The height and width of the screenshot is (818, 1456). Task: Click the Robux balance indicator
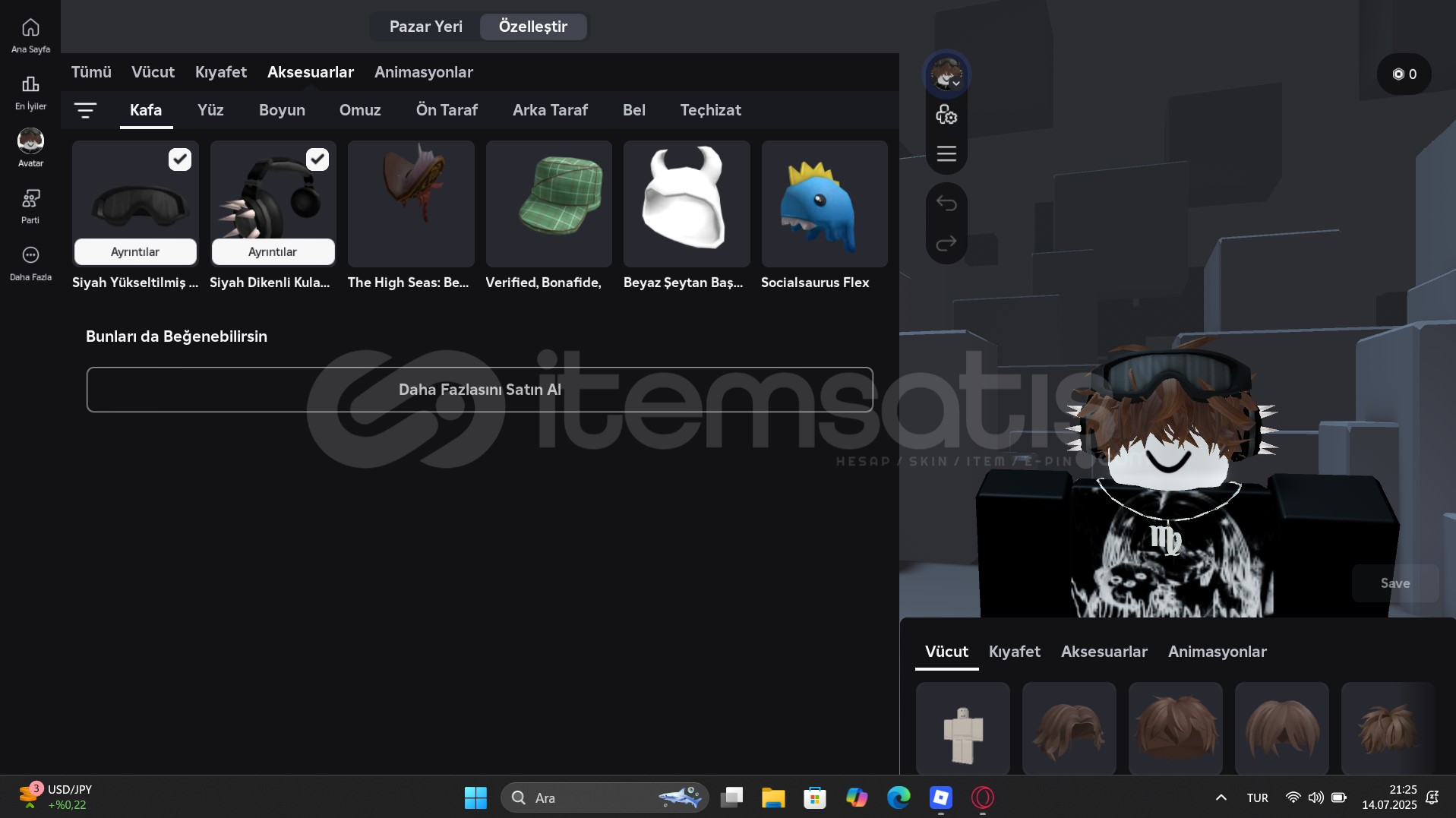click(1404, 74)
